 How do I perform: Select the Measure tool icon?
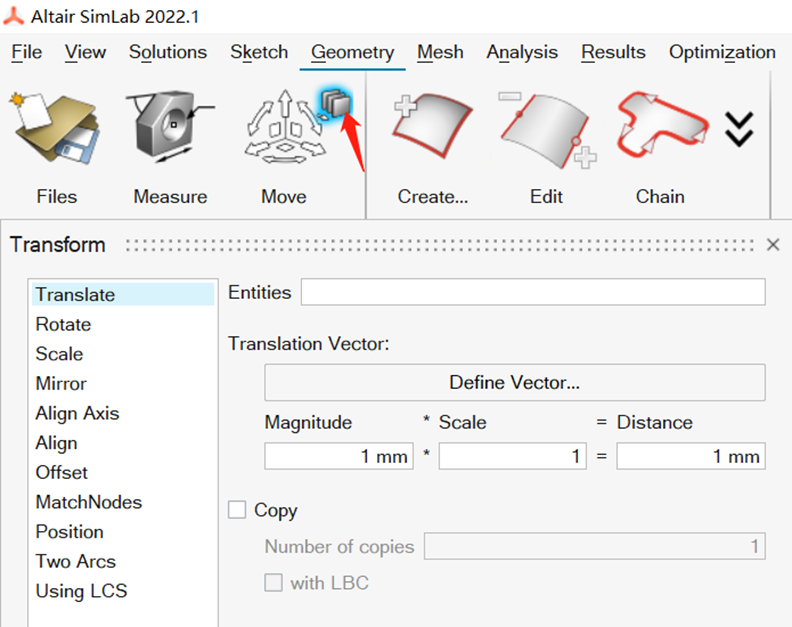pos(170,126)
